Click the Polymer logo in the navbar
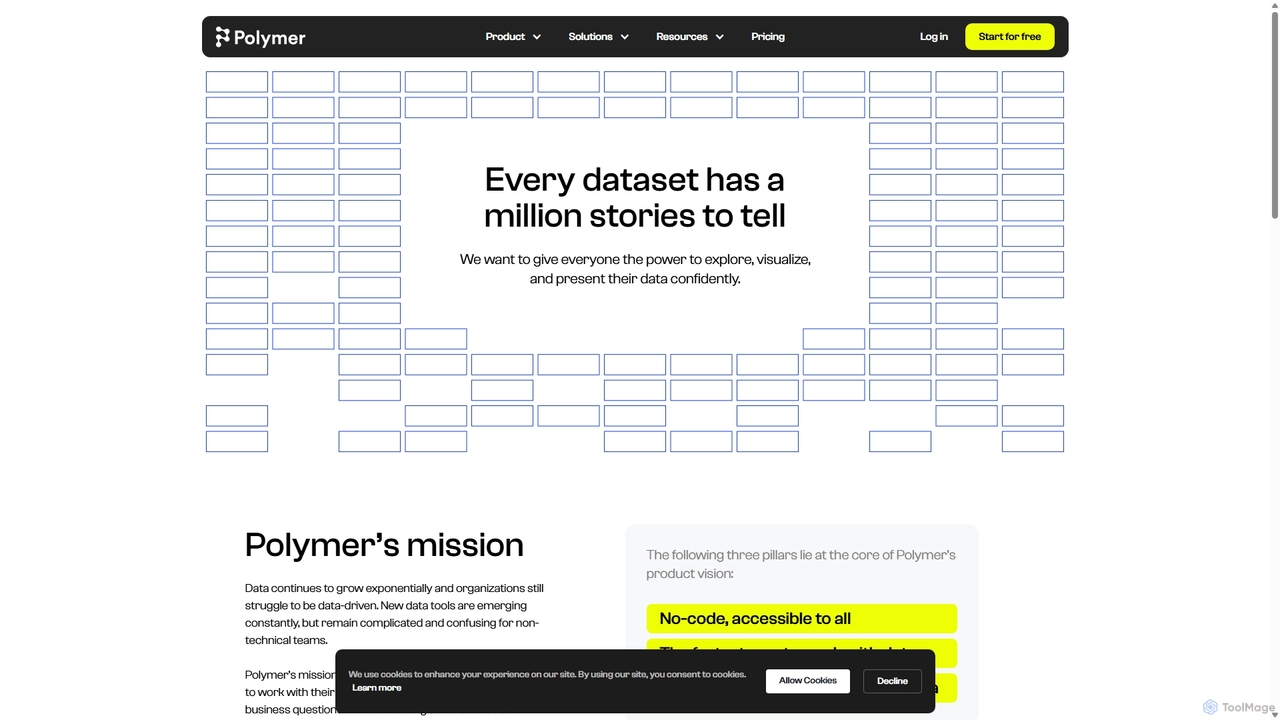1280x720 pixels. click(260, 37)
